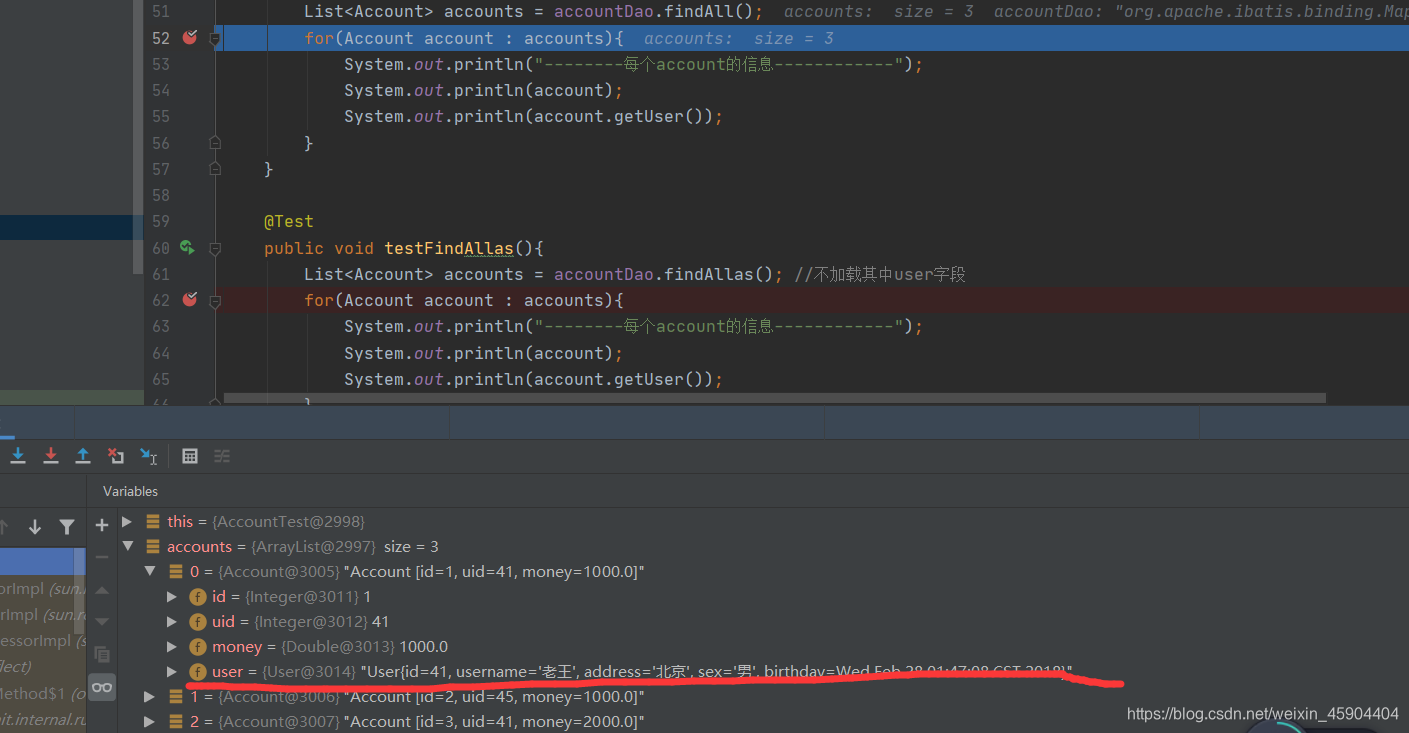The image size is (1409, 733).
Task: Click the editor horizontal scrollbar
Action: click(x=775, y=397)
